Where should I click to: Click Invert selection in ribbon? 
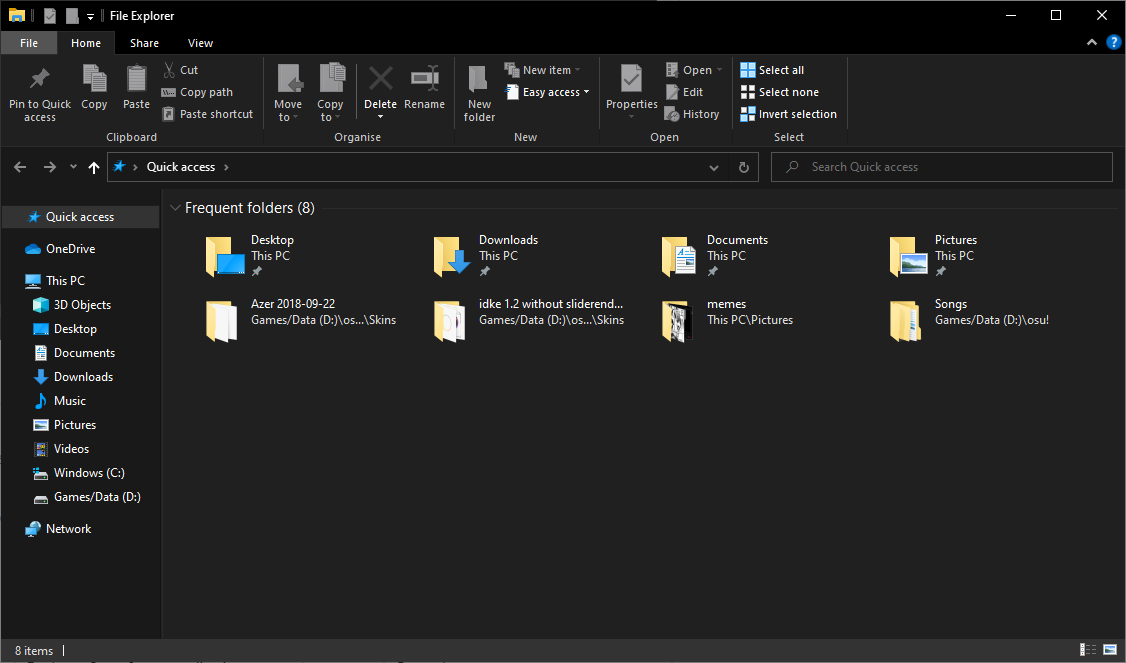[788, 114]
